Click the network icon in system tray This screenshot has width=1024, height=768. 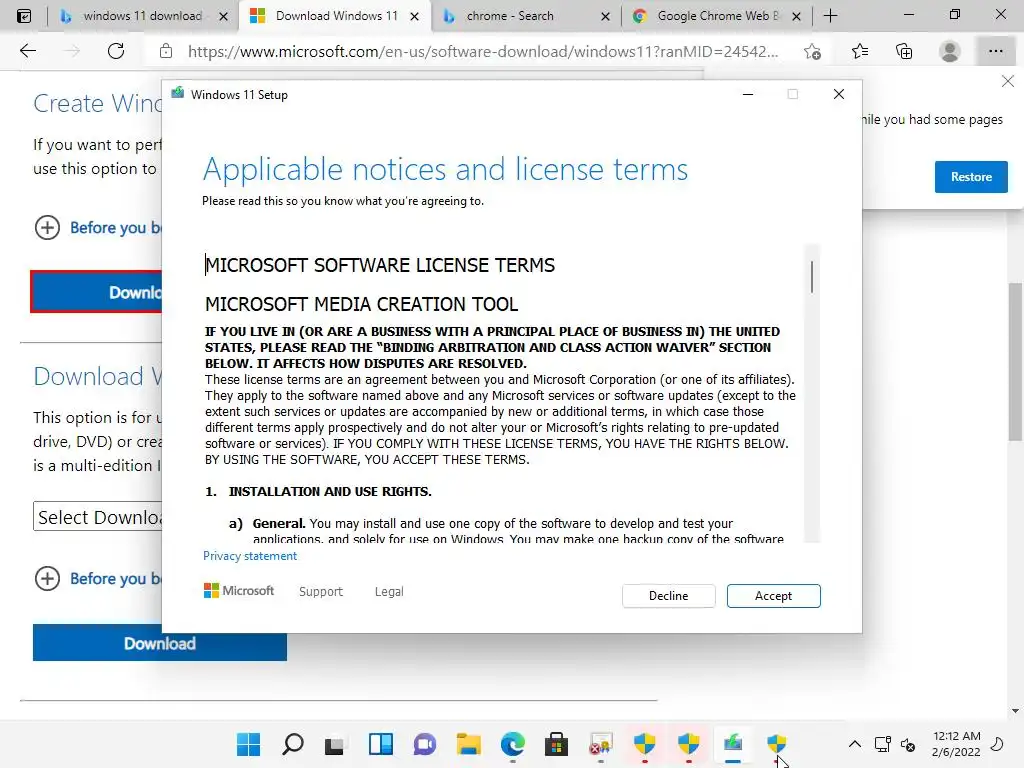coord(882,744)
